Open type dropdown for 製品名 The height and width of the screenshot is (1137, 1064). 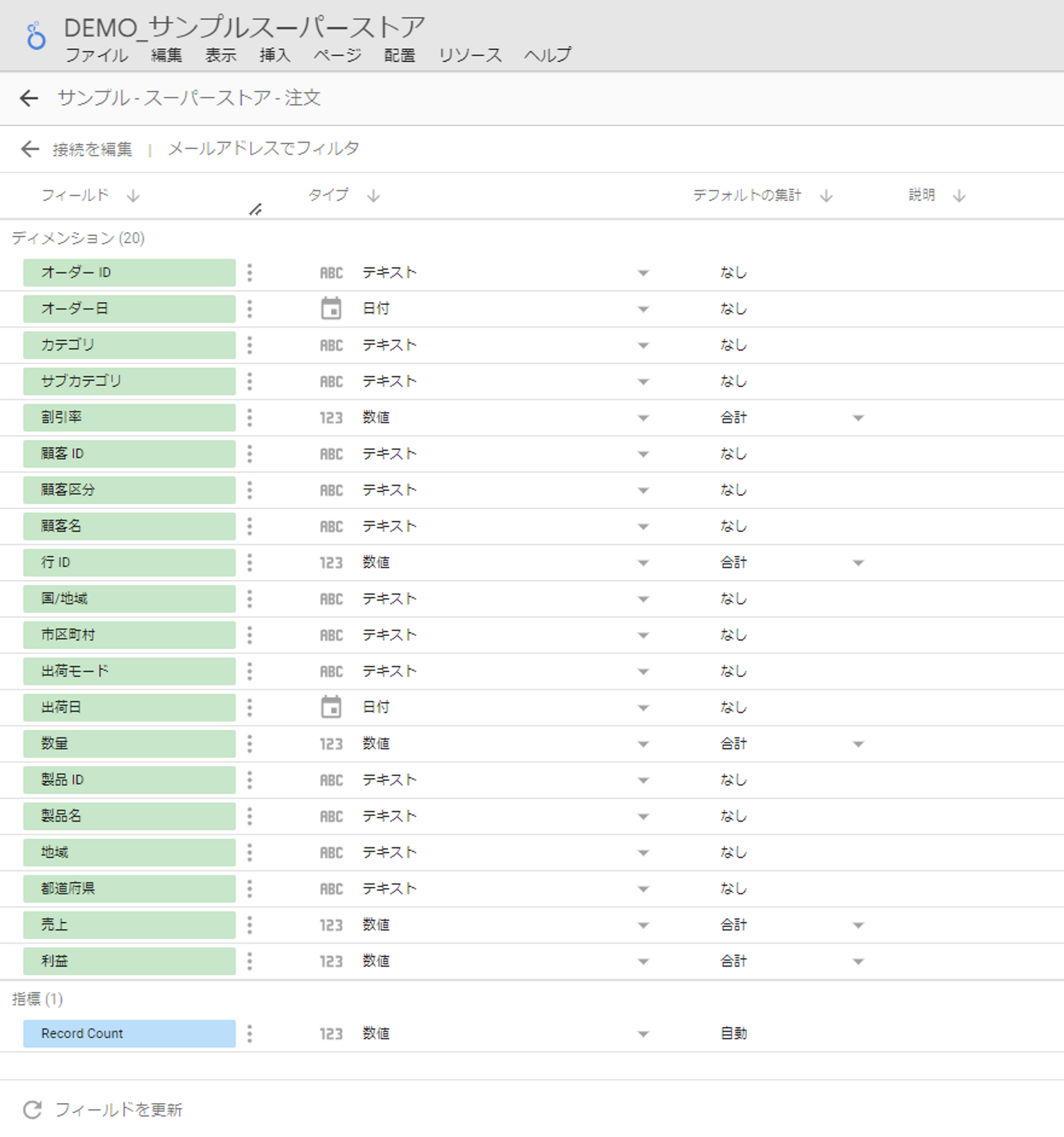(643, 817)
